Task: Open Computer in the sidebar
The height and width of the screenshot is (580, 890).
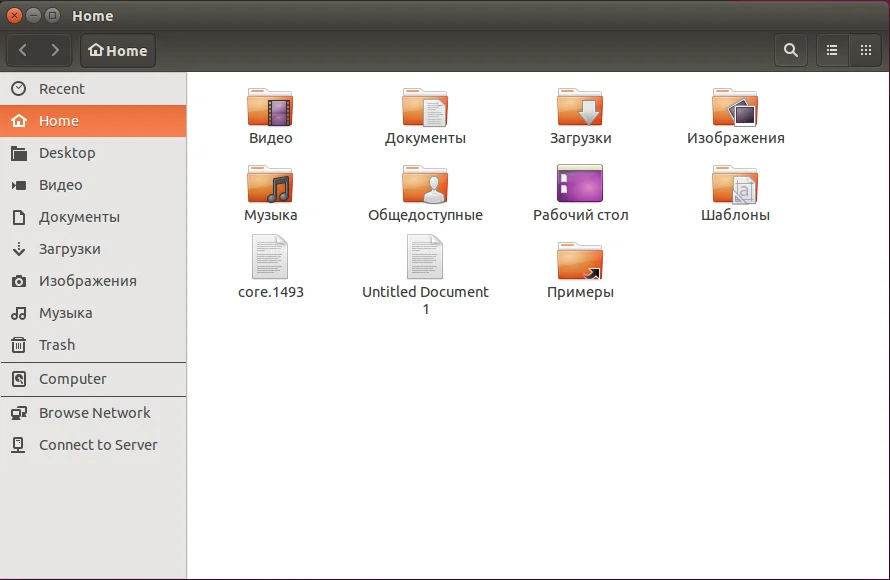Action: [x=93, y=379]
